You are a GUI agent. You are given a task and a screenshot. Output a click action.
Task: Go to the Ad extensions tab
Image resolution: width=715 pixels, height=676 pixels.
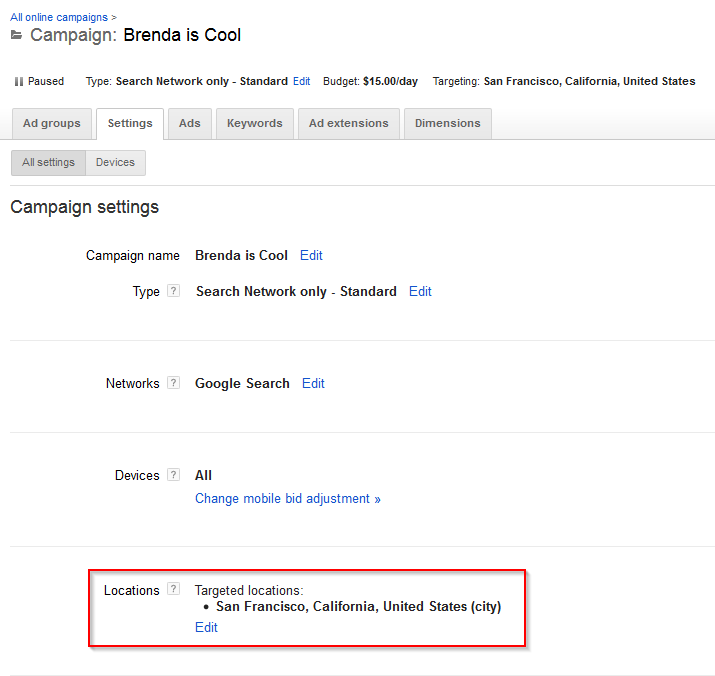point(349,124)
